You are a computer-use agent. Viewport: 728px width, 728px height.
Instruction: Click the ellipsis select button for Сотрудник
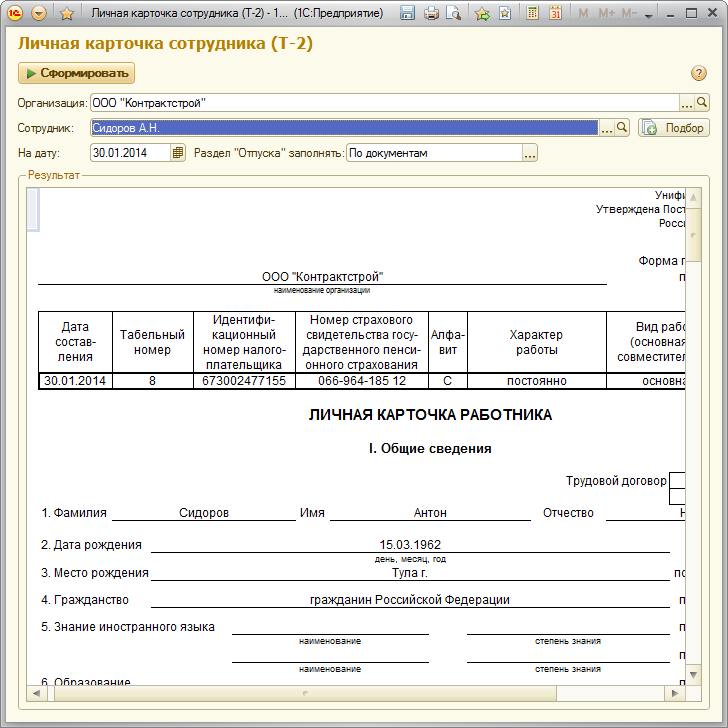606,128
